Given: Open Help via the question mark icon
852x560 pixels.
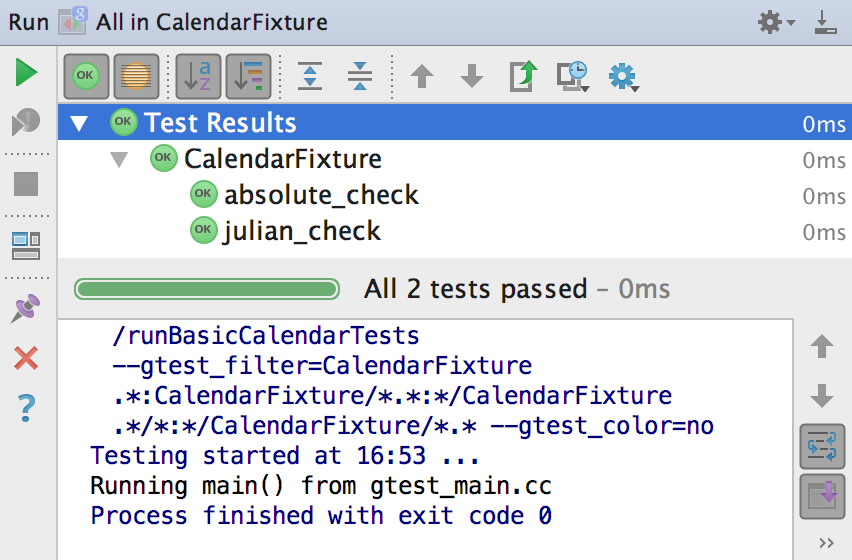Looking at the screenshot, I should [26, 408].
